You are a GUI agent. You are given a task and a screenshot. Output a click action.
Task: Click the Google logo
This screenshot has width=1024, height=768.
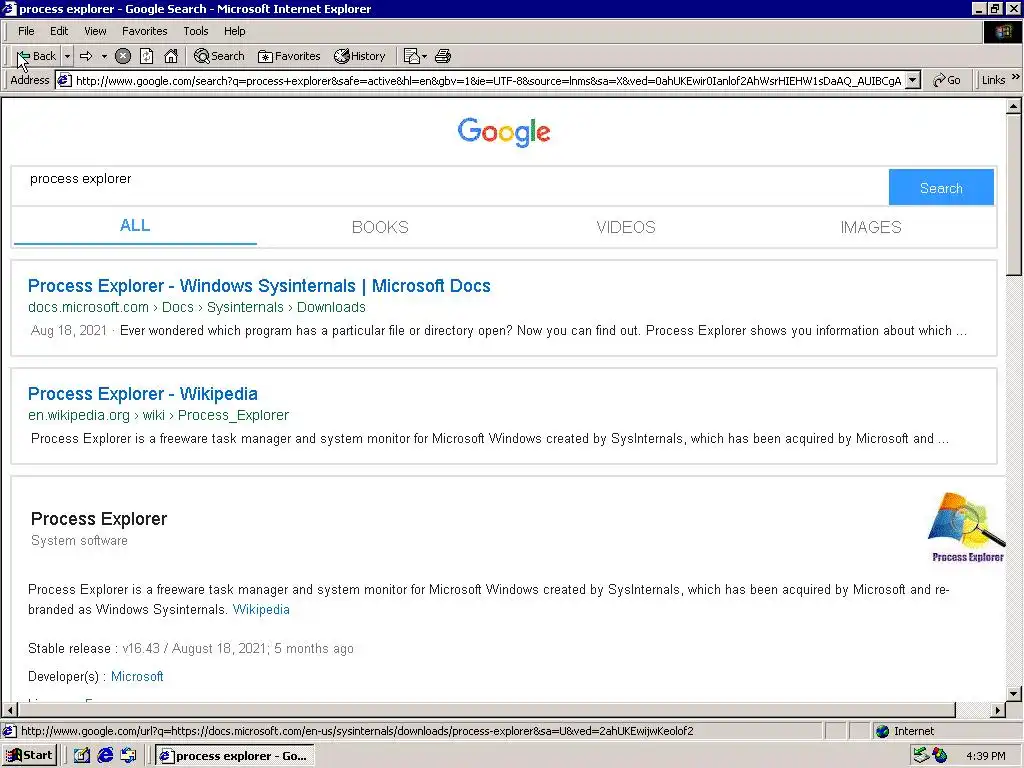(504, 132)
